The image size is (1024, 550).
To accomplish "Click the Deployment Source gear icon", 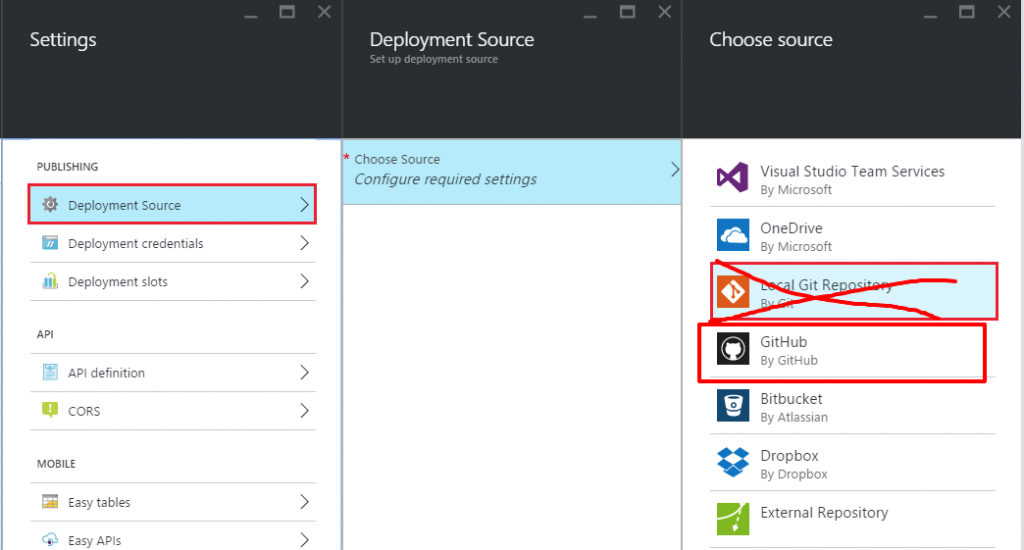I will (50, 204).
